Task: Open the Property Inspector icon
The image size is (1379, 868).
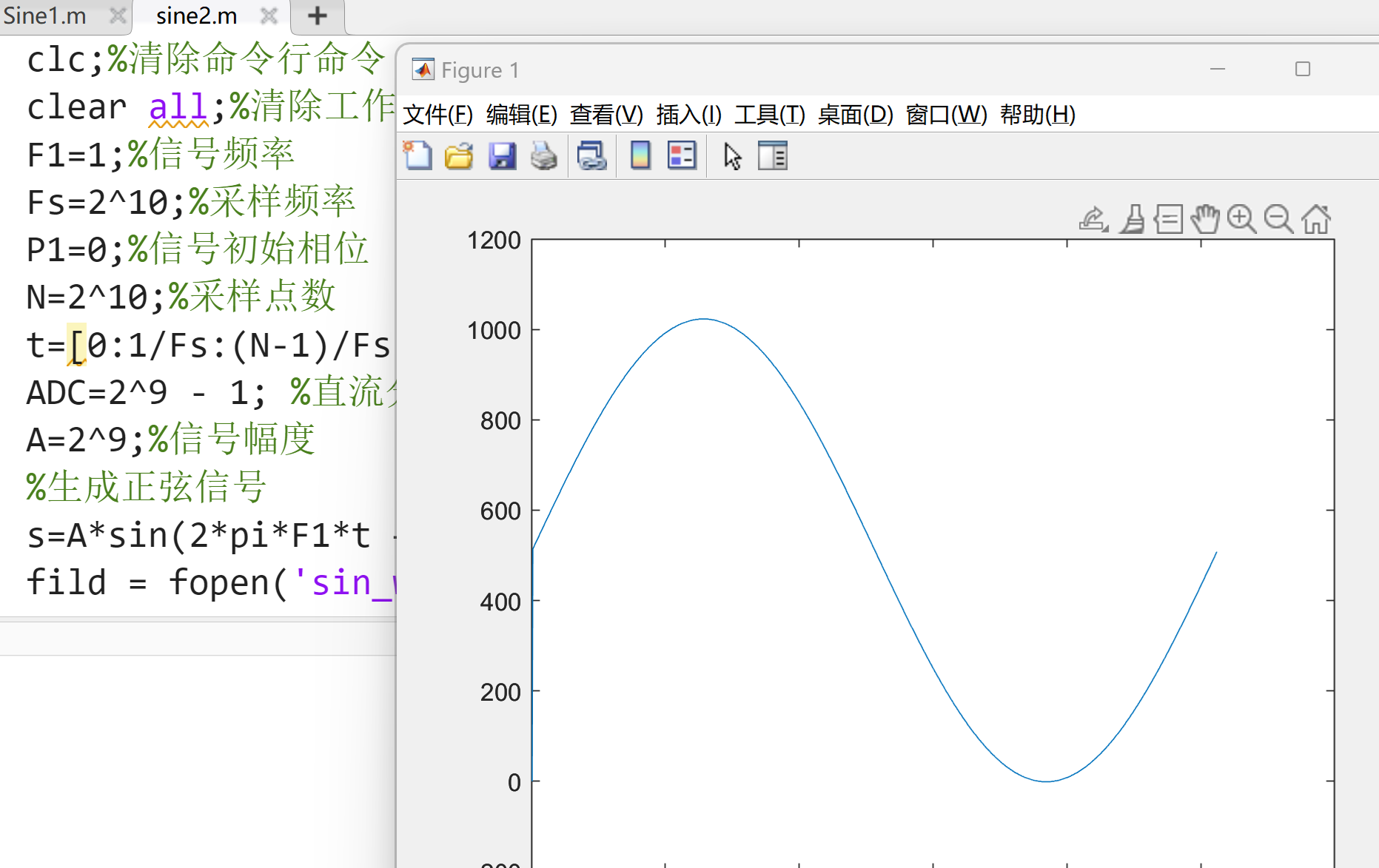Action: pos(773,156)
